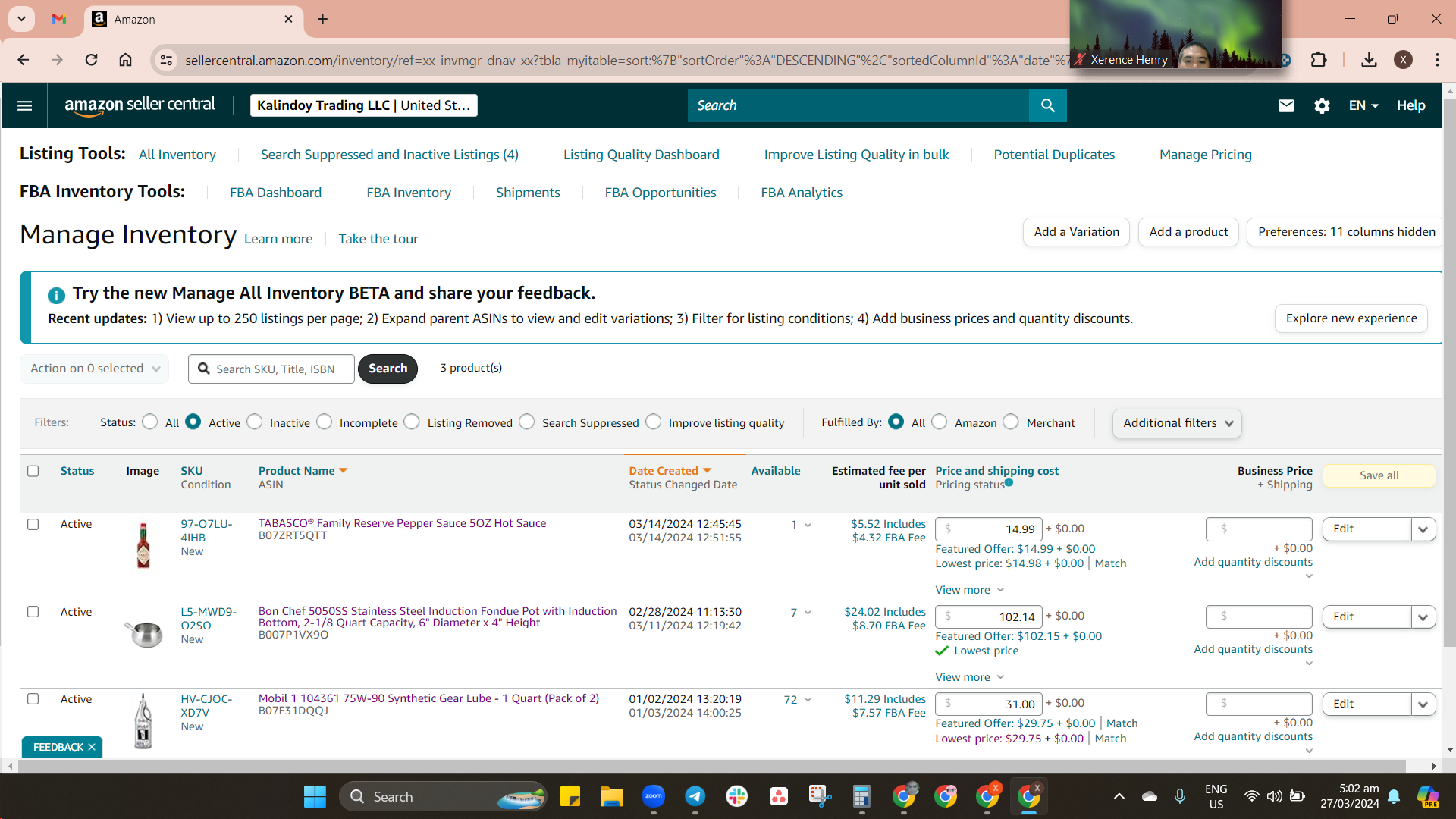Image resolution: width=1456 pixels, height=819 pixels.
Task: Click the Bon Chef fondue pot thumbnail
Action: pyautogui.click(x=143, y=633)
